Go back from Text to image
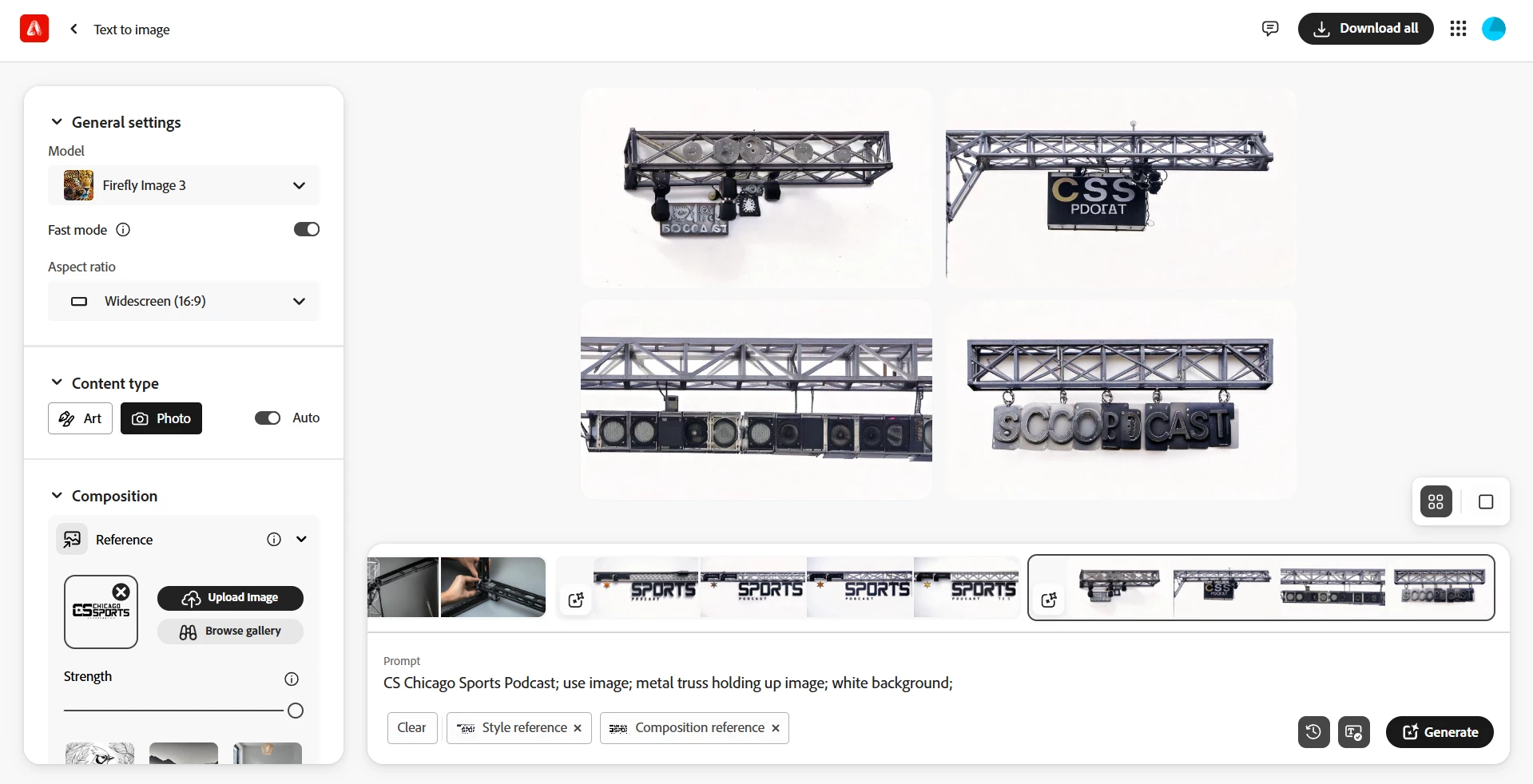The image size is (1533, 784). click(74, 29)
